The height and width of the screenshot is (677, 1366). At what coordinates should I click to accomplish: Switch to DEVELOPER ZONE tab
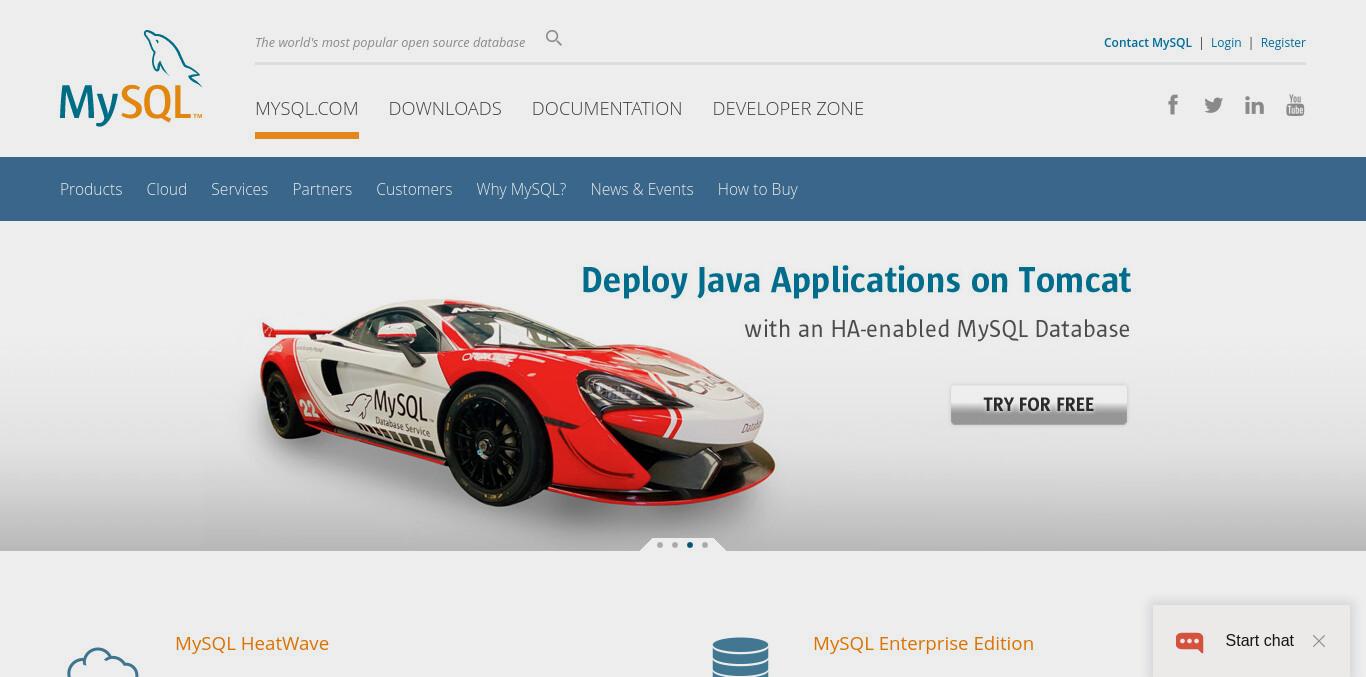pyautogui.click(x=788, y=108)
